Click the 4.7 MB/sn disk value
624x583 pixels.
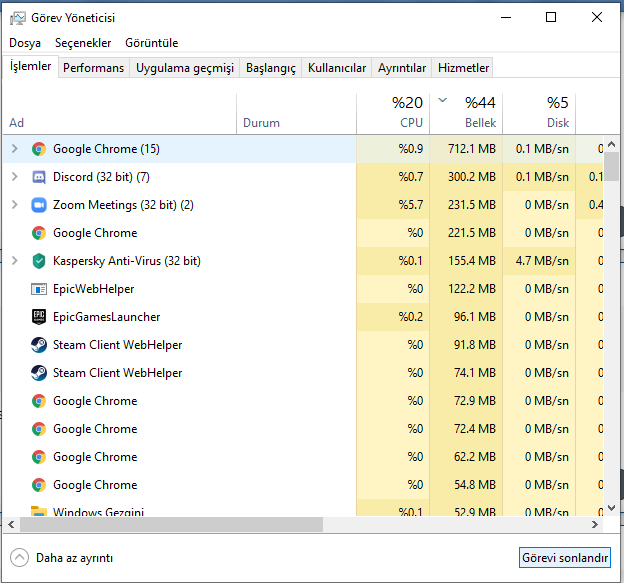pos(542,261)
